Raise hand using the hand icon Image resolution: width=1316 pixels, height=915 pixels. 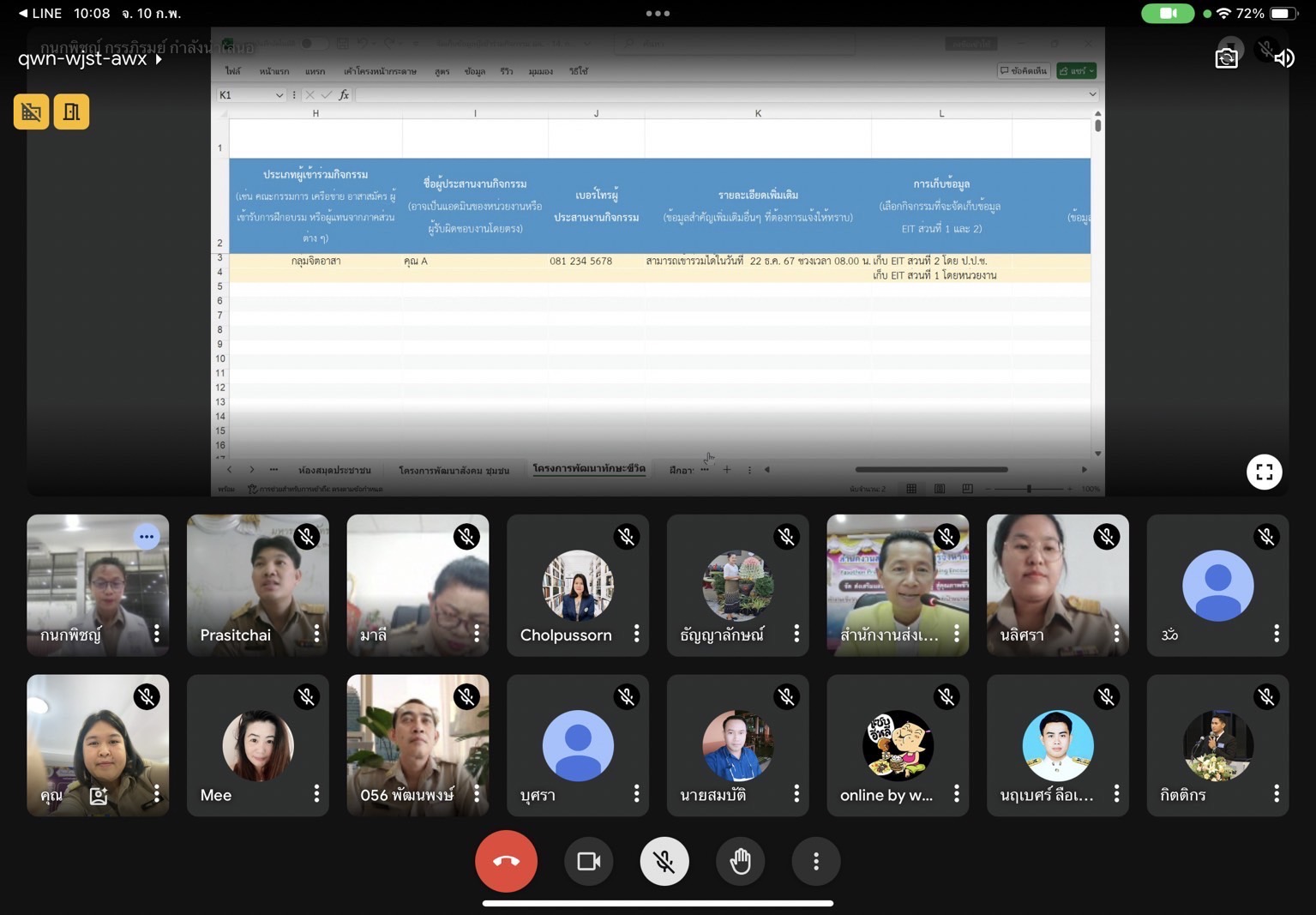(x=741, y=861)
